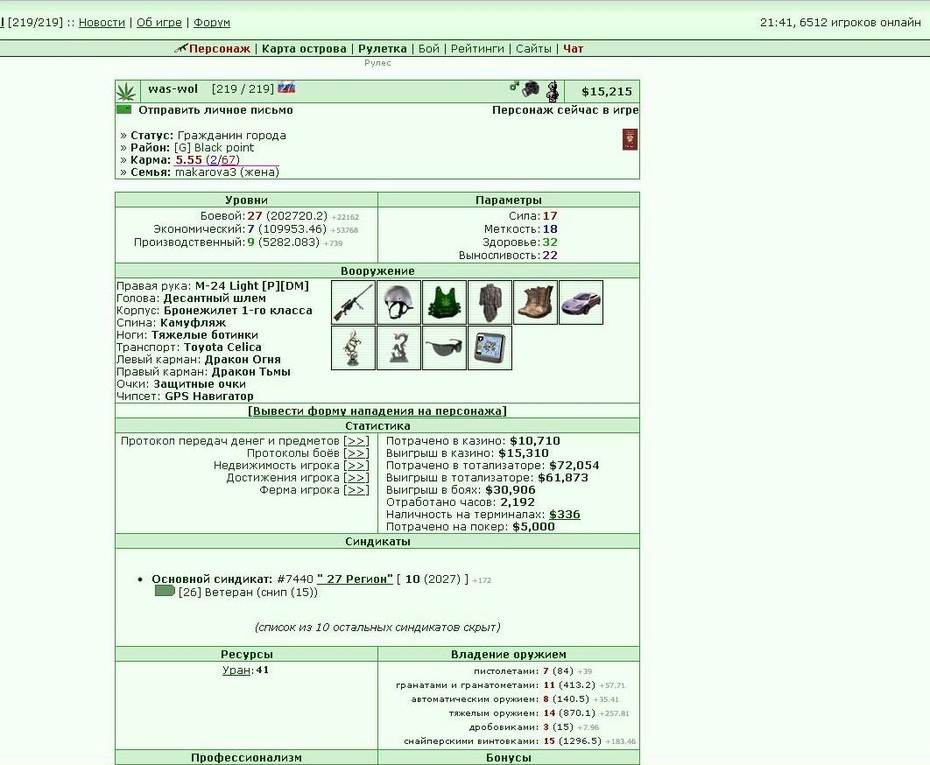Click тяжелым оружием skill 14 row
The width and height of the screenshot is (930, 765).
(539, 713)
